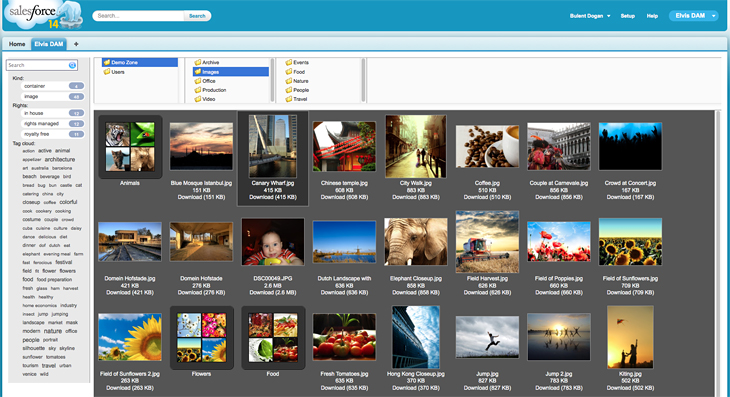Image resolution: width=730 pixels, height=397 pixels.
Task: Download Canary Wharf (415 KB)
Action: 273,197
